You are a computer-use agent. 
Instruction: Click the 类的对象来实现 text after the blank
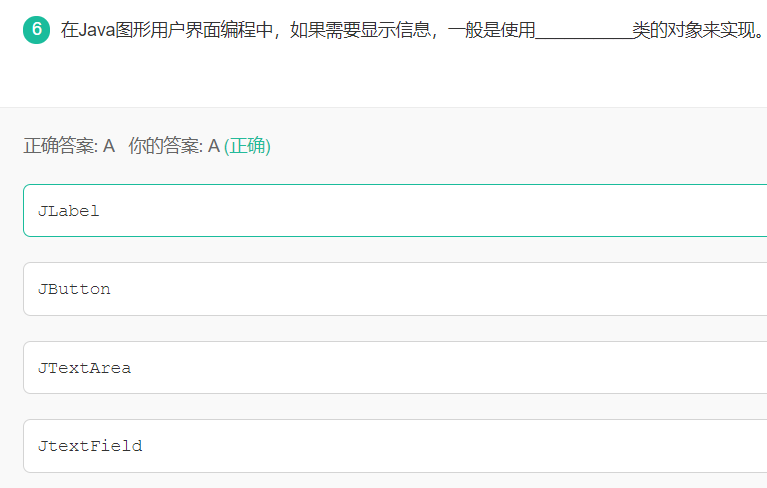pos(693,30)
